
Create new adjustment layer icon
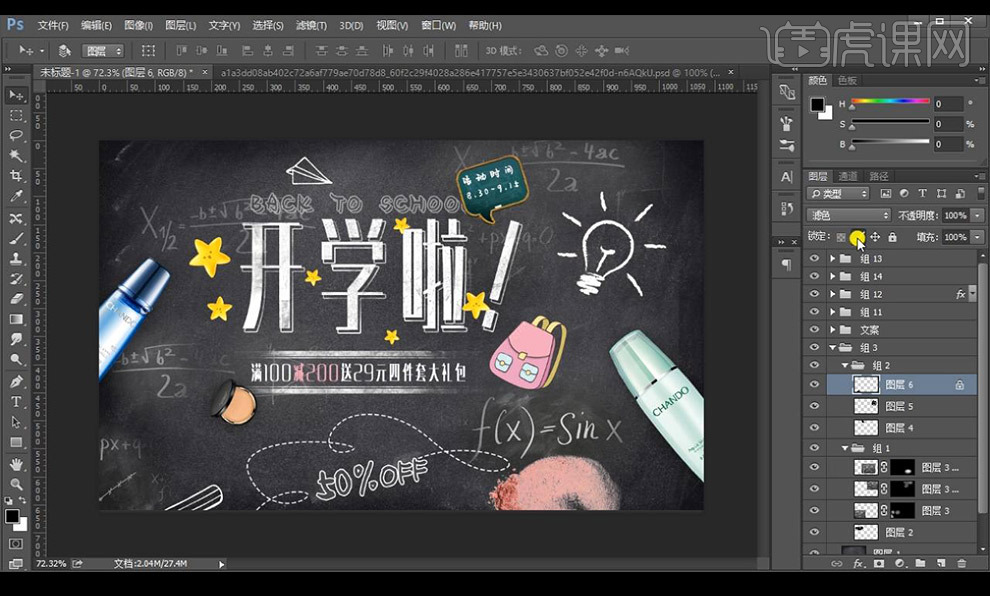tap(900, 563)
